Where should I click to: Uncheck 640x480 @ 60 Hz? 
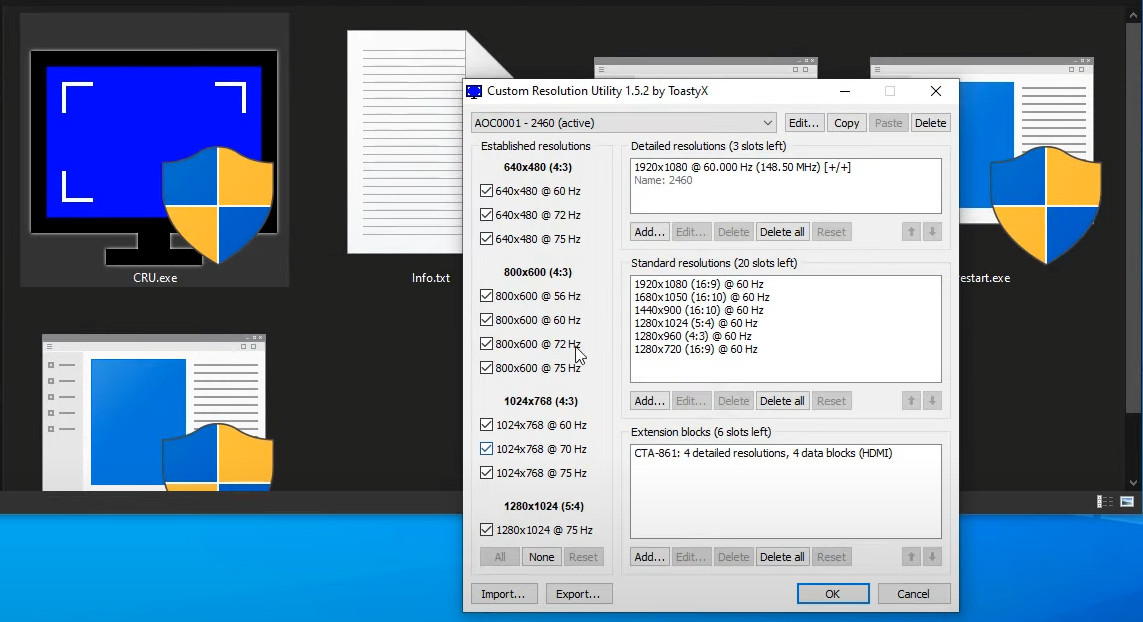pos(486,191)
